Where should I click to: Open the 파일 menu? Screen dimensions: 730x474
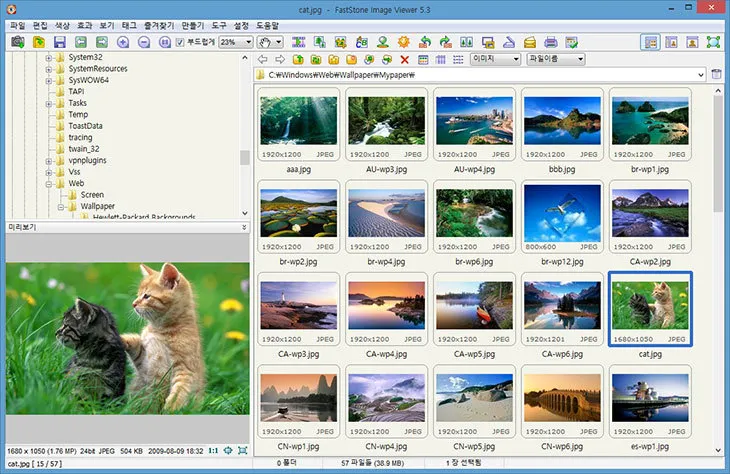[x=17, y=24]
